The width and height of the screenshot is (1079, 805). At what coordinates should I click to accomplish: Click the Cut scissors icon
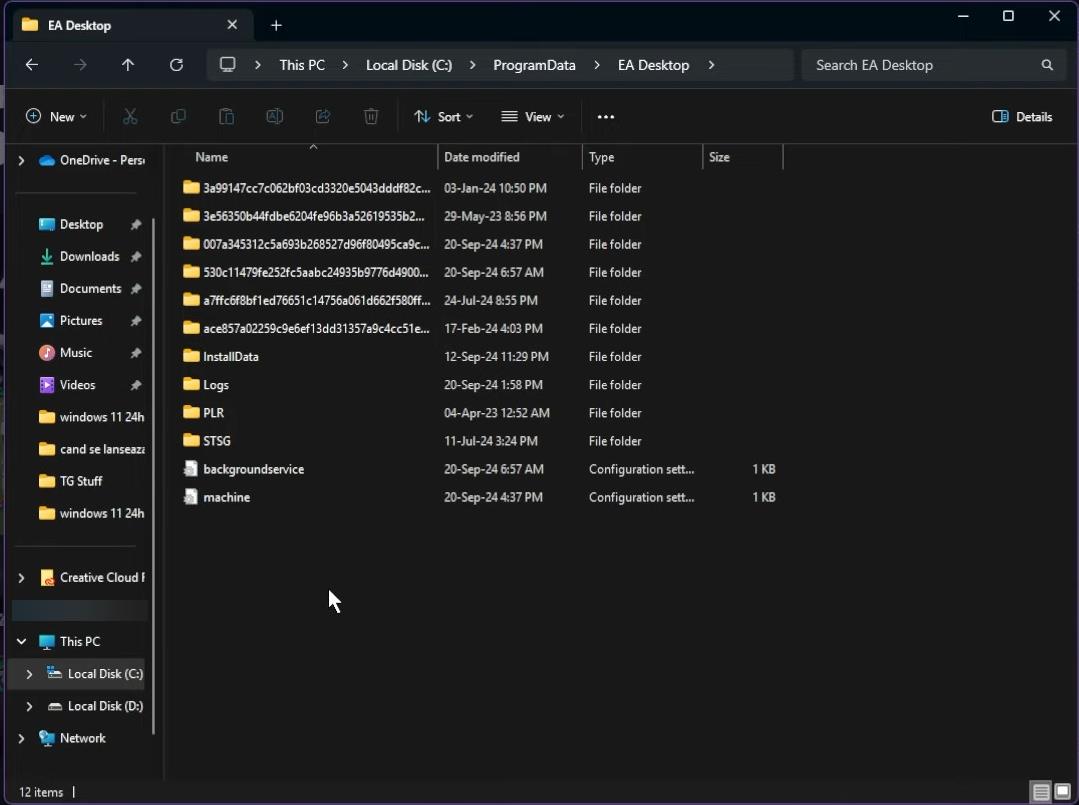coord(130,117)
